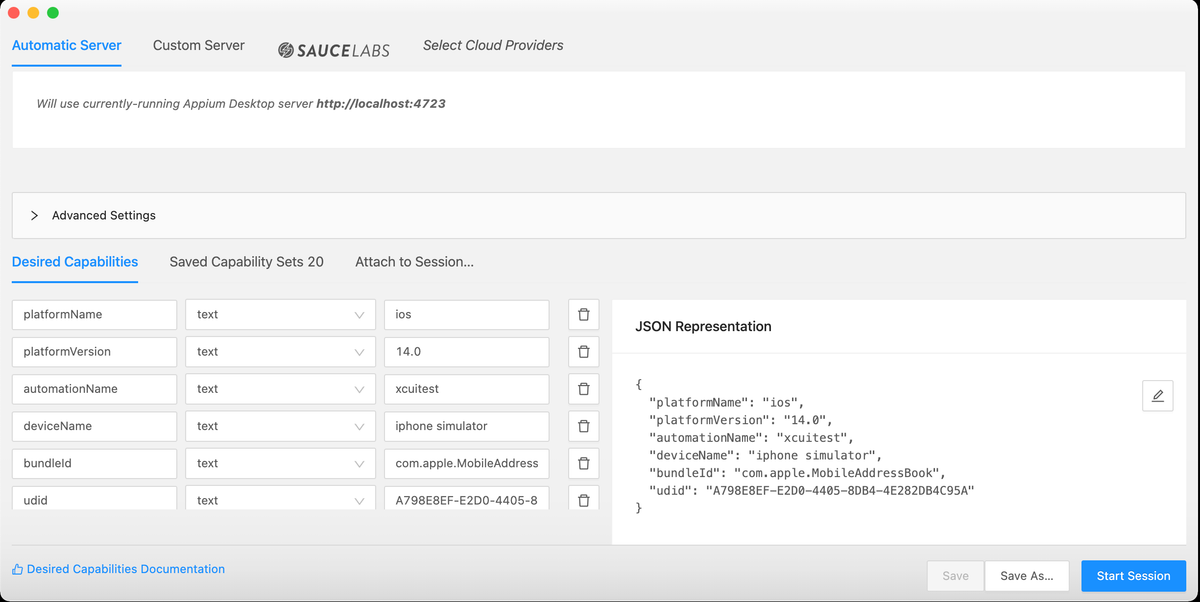Delete the deviceName capability row
The width and height of the screenshot is (1200, 602).
tap(583, 425)
